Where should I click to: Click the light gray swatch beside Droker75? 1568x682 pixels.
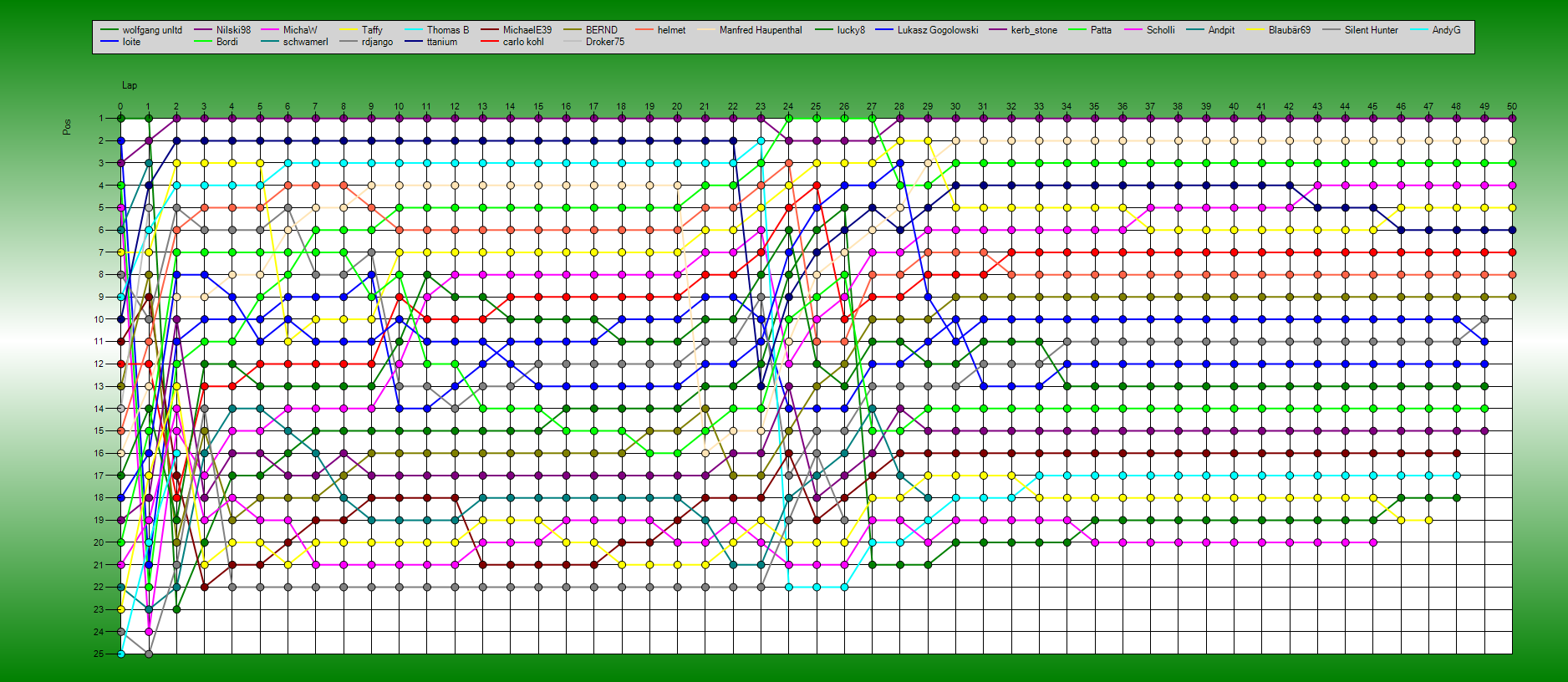(x=573, y=42)
